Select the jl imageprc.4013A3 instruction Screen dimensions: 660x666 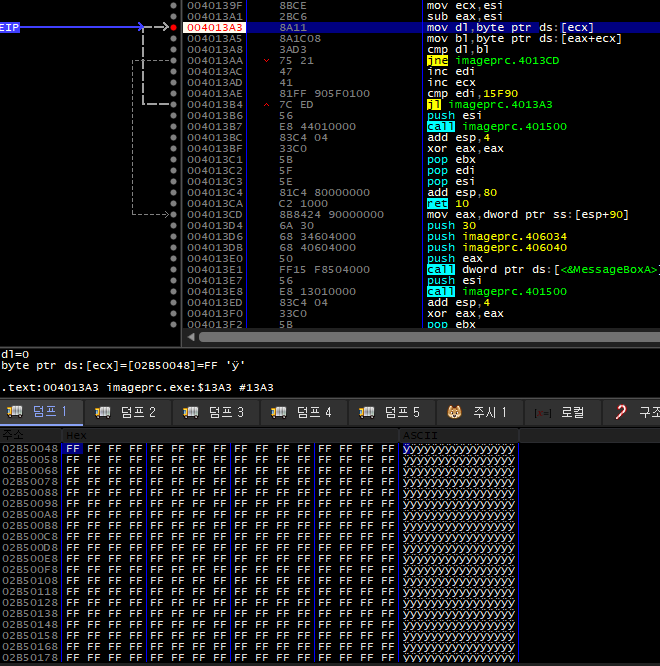click(489, 104)
